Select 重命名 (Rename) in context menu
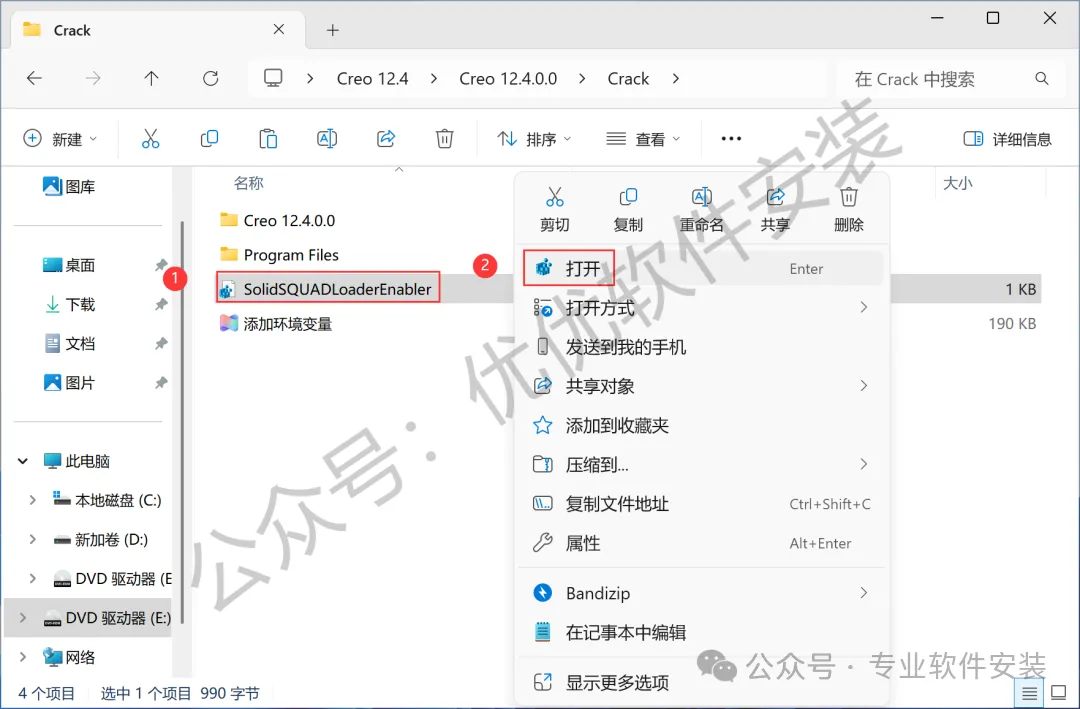 pyautogui.click(x=702, y=209)
